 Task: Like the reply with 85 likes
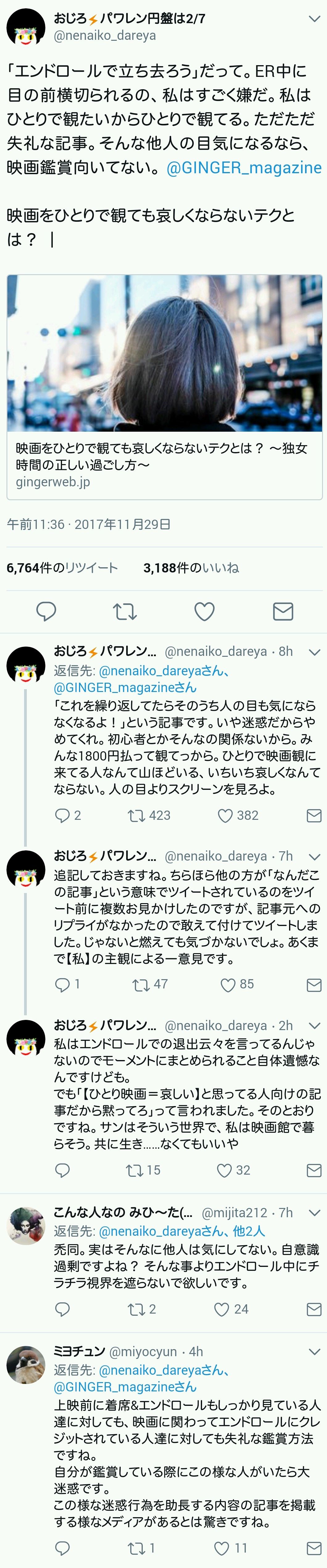point(228,984)
